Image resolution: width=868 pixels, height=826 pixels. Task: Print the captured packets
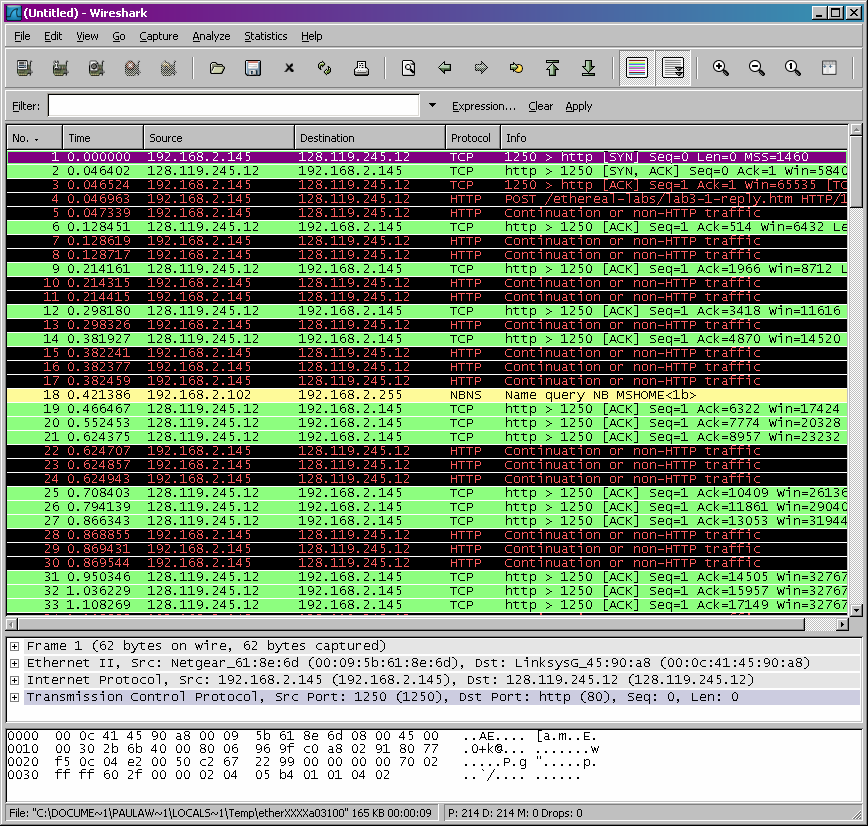(360, 68)
